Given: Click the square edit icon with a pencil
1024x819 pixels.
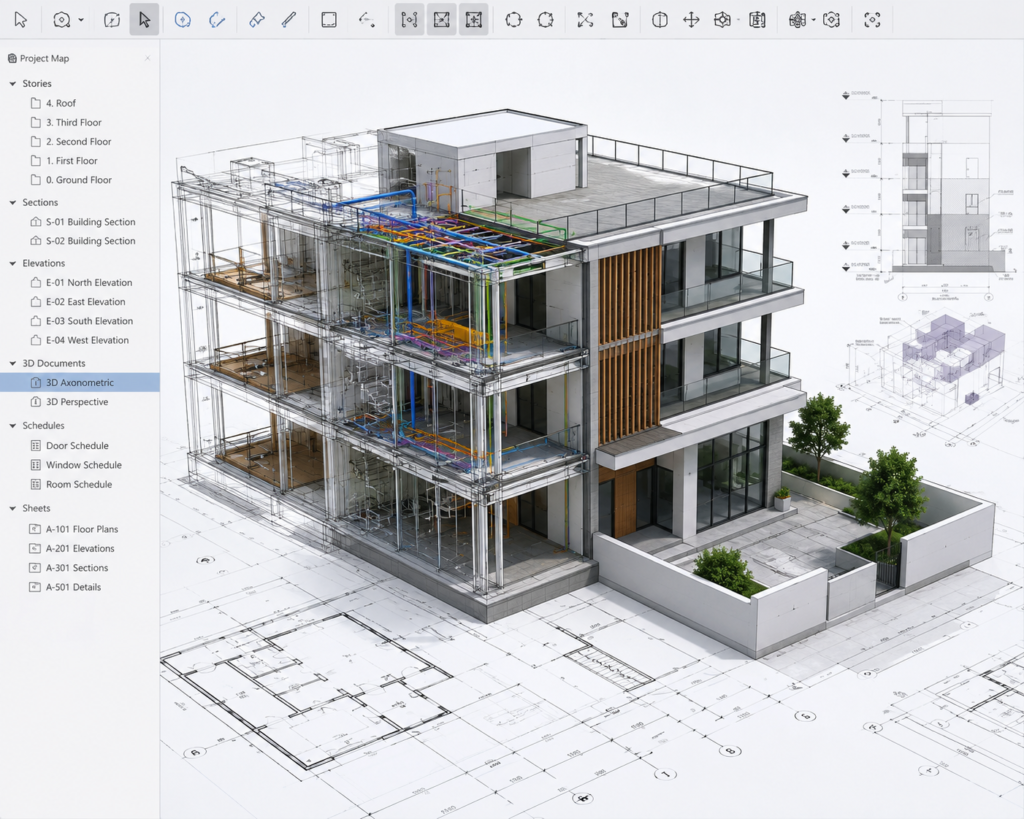Looking at the screenshot, I should 619,20.
